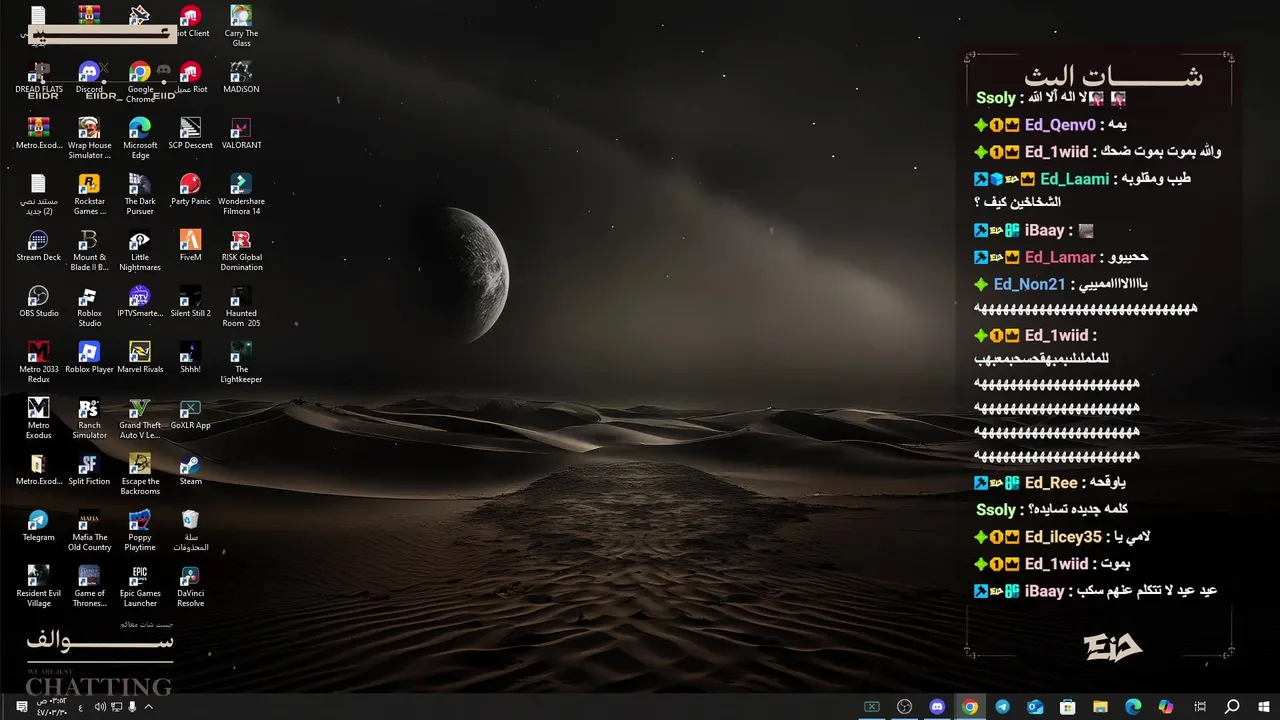The width and height of the screenshot is (1280, 720).
Task: Click the Windows Start button in taskbar
Action: pyautogui.click(x=1264, y=707)
